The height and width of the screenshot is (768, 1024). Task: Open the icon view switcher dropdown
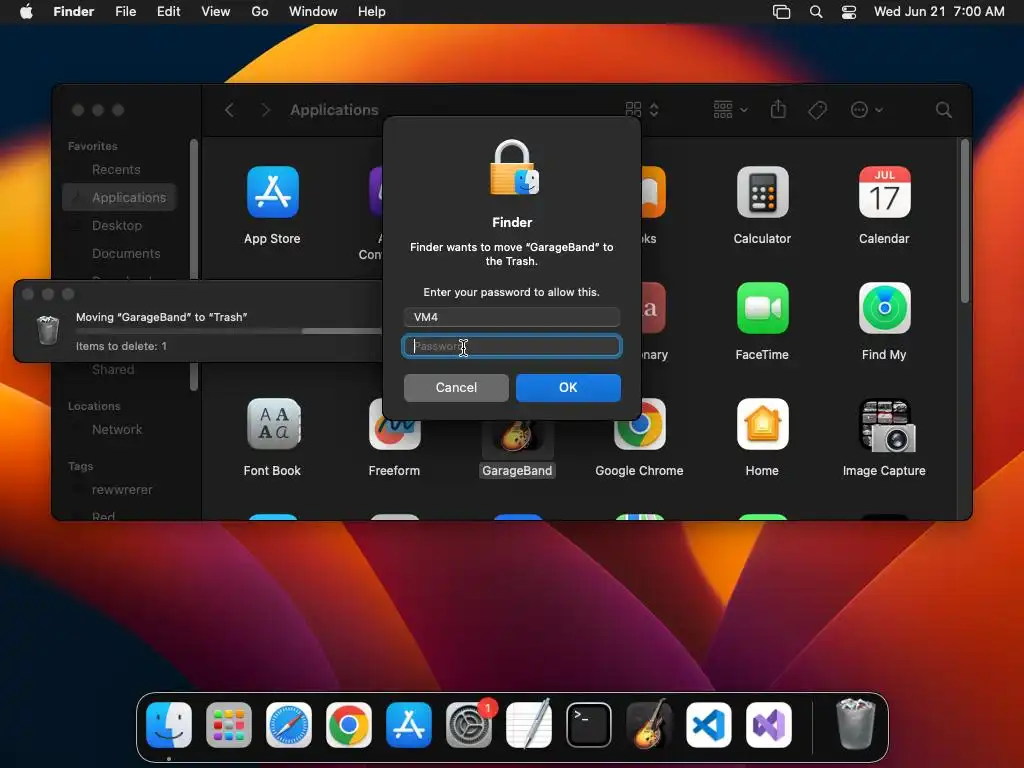point(642,110)
